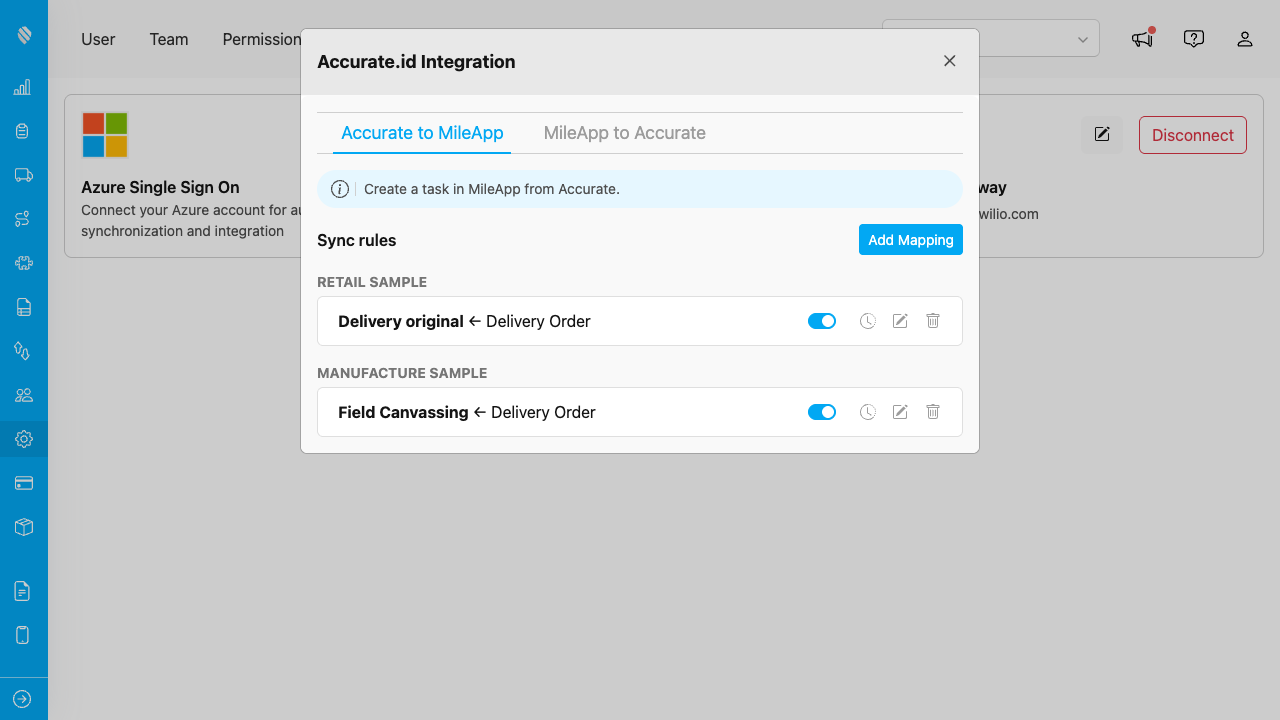Open the dashboard bar chart icon
The width and height of the screenshot is (1280, 720).
tap(23, 88)
